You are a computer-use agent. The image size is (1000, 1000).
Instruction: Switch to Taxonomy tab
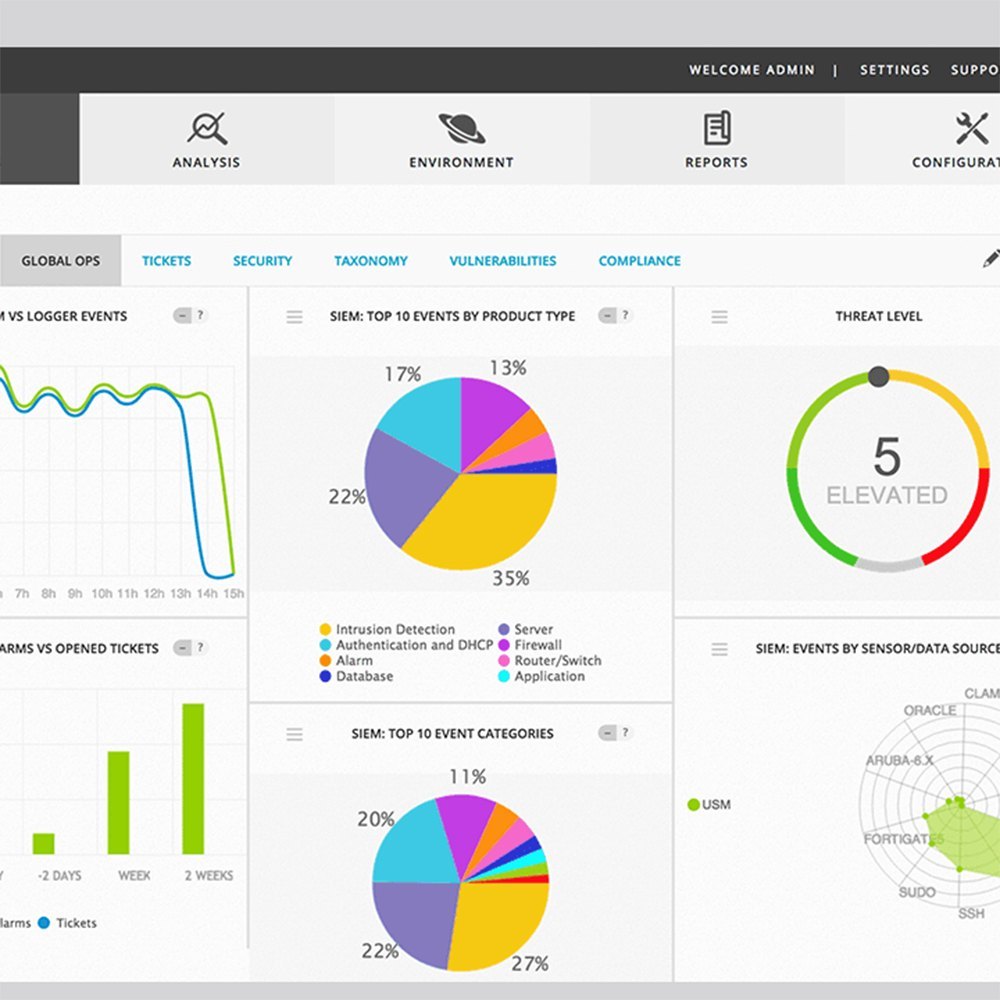click(371, 261)
